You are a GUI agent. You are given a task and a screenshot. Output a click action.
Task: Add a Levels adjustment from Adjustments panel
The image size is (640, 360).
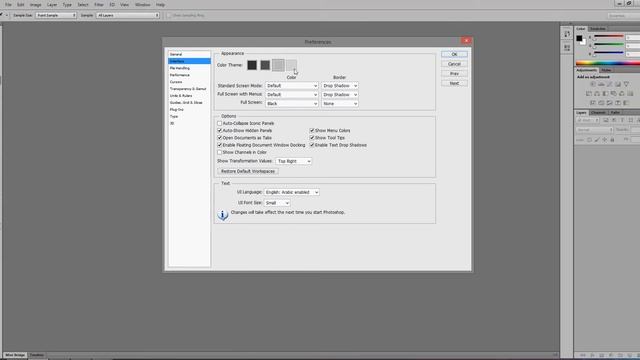coord(601,84)
